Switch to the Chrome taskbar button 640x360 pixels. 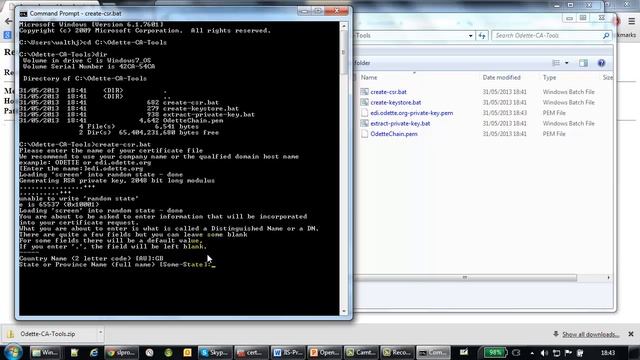tap(121, 352)
